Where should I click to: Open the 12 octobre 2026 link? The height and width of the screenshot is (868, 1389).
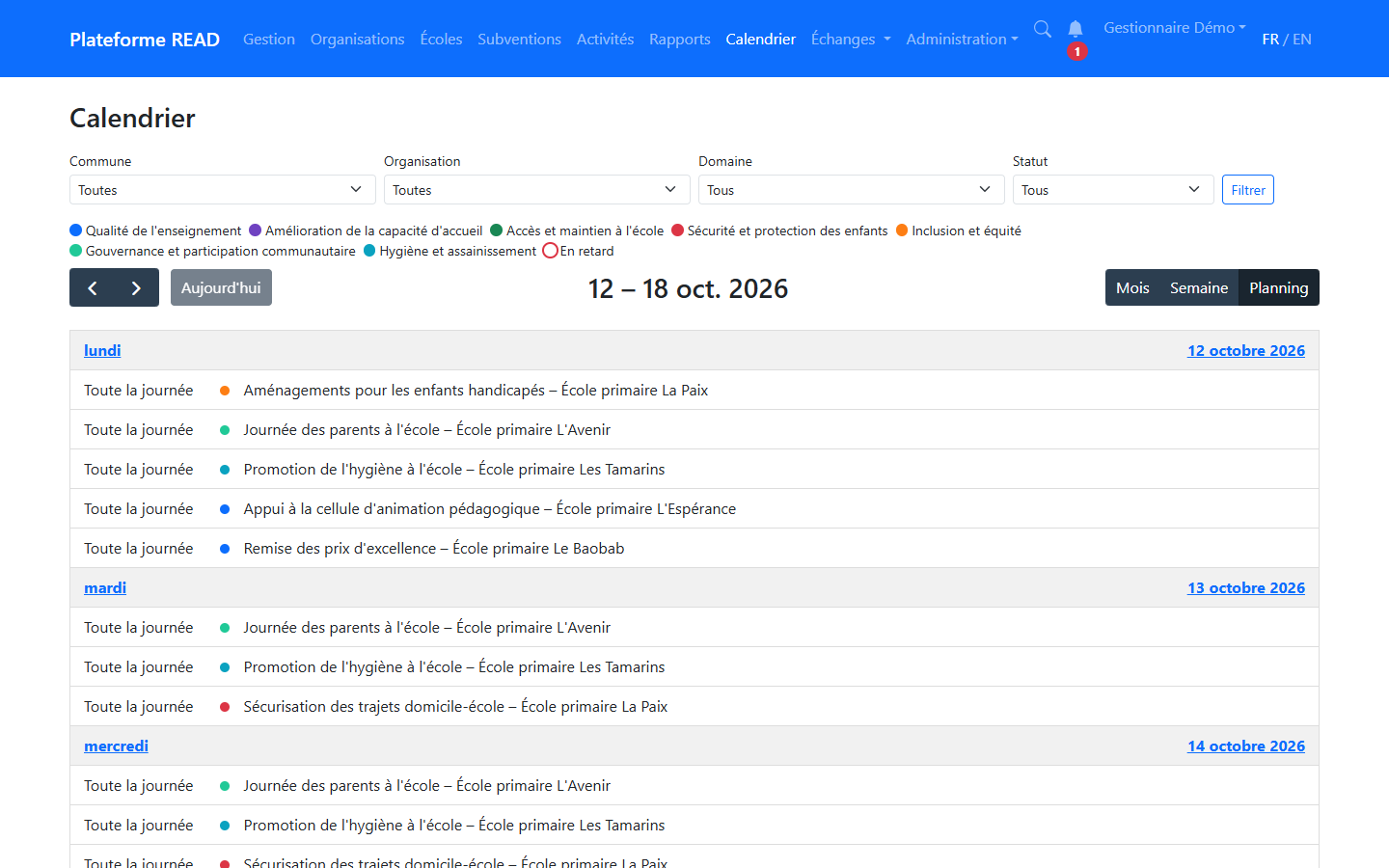tap(1246, 350)
